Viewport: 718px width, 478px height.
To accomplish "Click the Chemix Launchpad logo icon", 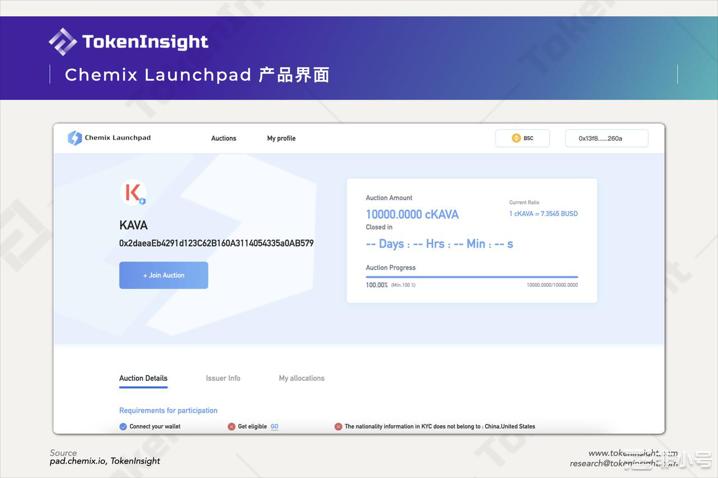I will (x=74, y=138).
